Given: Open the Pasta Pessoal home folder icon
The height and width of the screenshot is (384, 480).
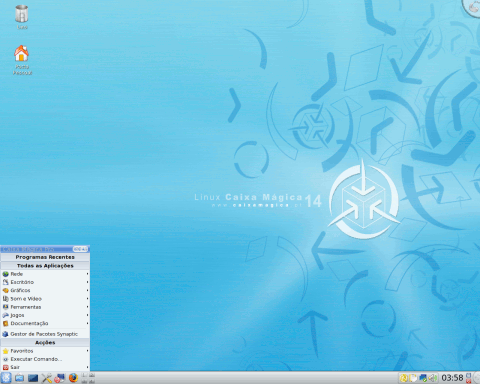Looking at the screenshot, I should 22,60.
